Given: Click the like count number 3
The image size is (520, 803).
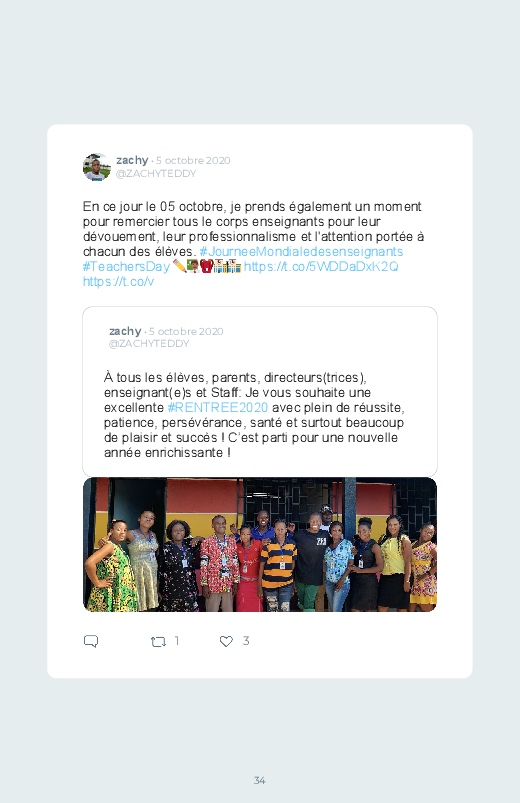Looking at the screenshot, I should (x=246, y=641).
